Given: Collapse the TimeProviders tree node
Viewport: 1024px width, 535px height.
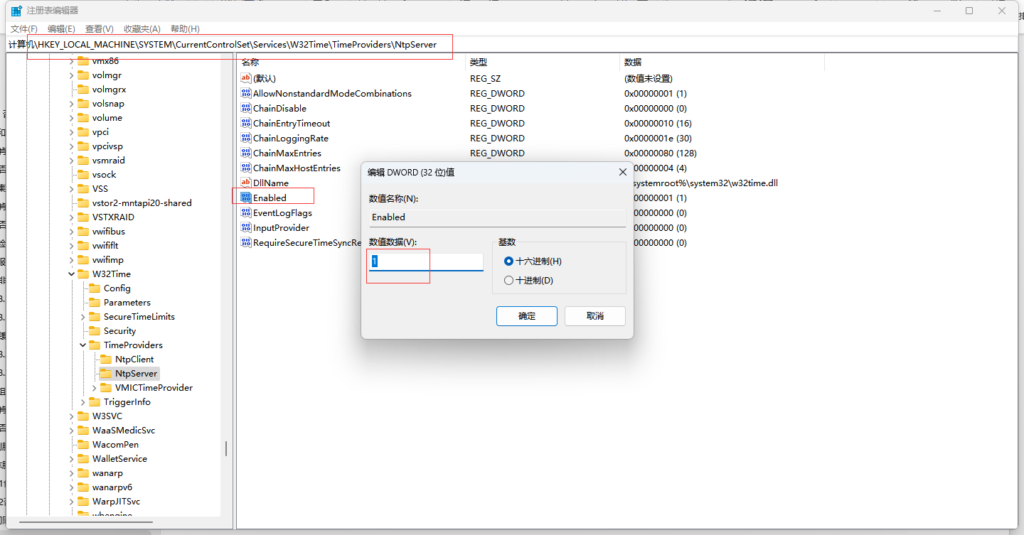Looking at the screenshot, I should (83, 345).
